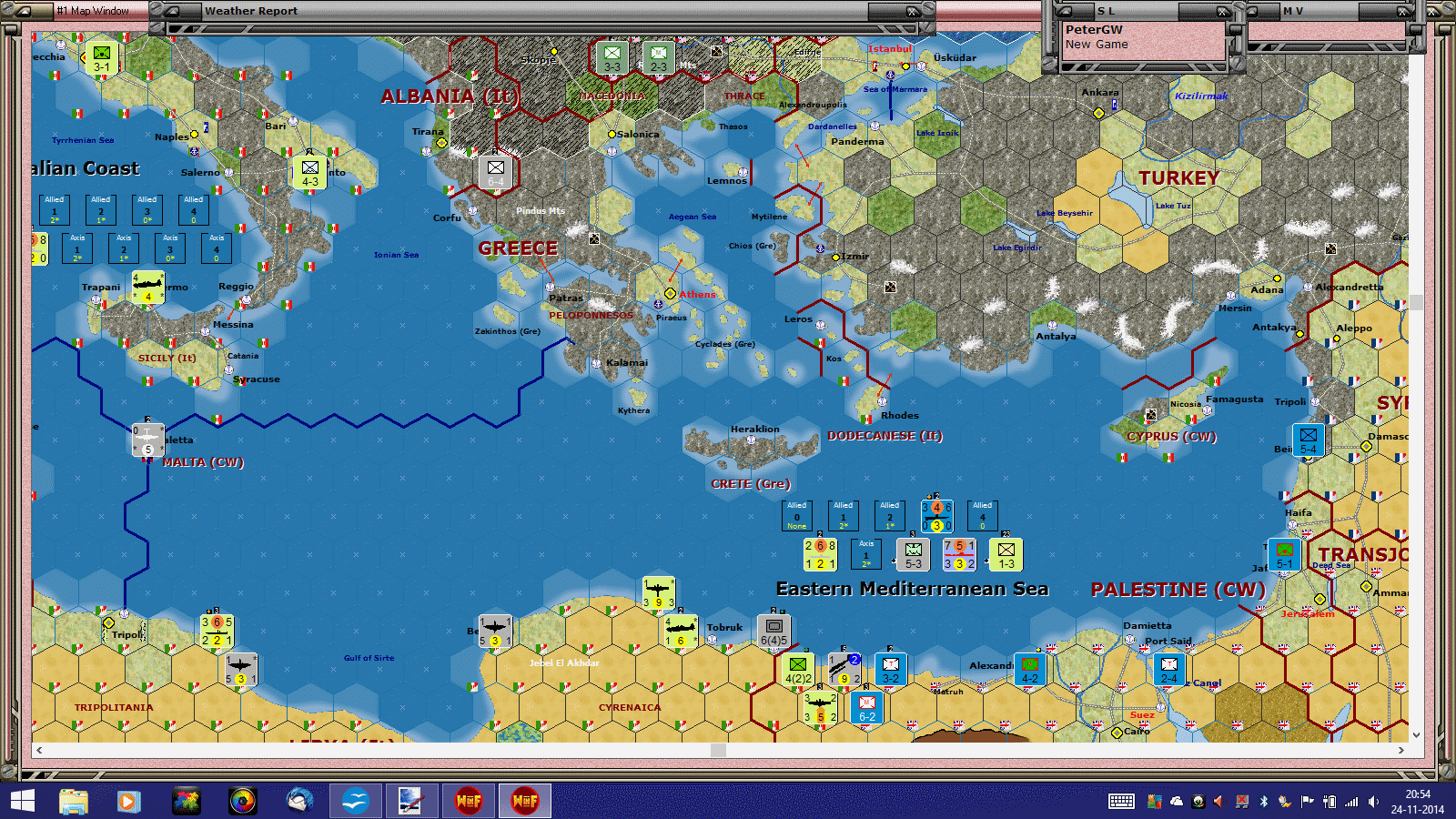The image size is (1456, 819).
Task: Select the blue 4-2 counter at Alexandria
Action: point(1029,669)
